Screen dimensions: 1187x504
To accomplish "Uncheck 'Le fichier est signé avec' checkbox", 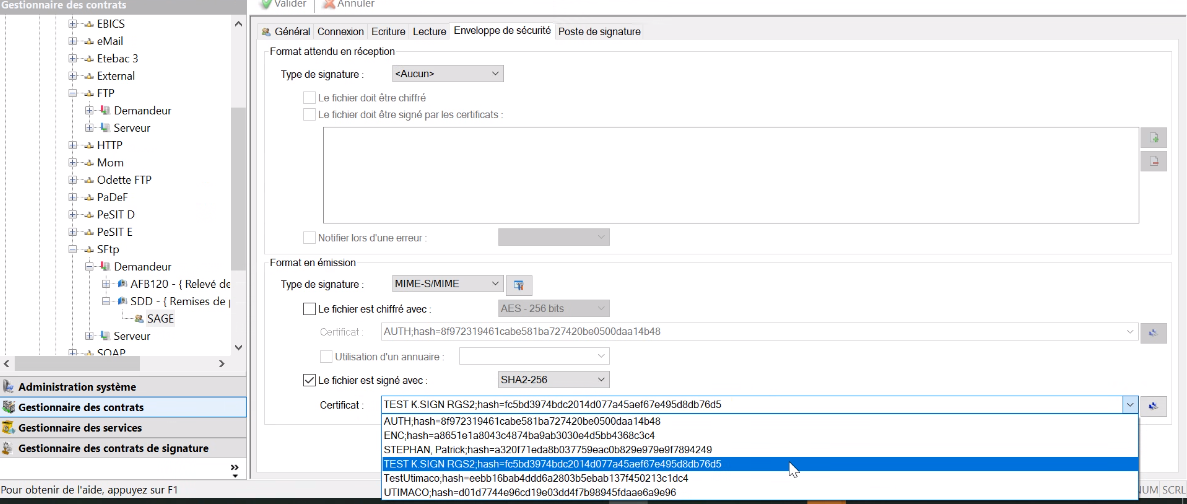I will click(x=309, y=380).
